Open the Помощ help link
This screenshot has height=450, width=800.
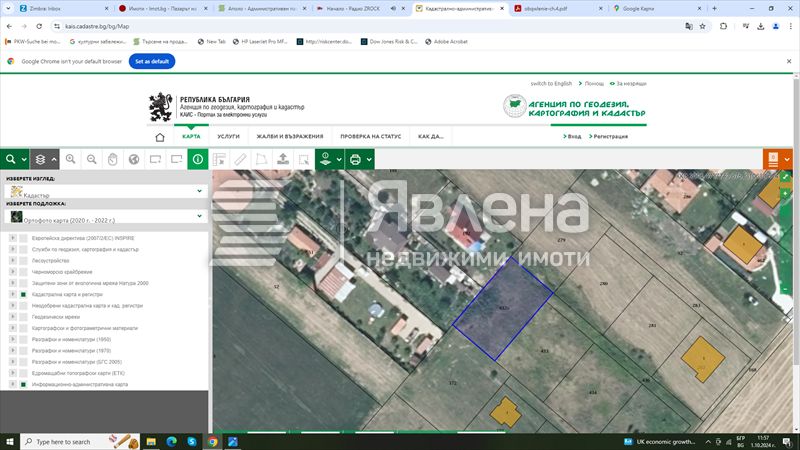click(x=594, y=84)
